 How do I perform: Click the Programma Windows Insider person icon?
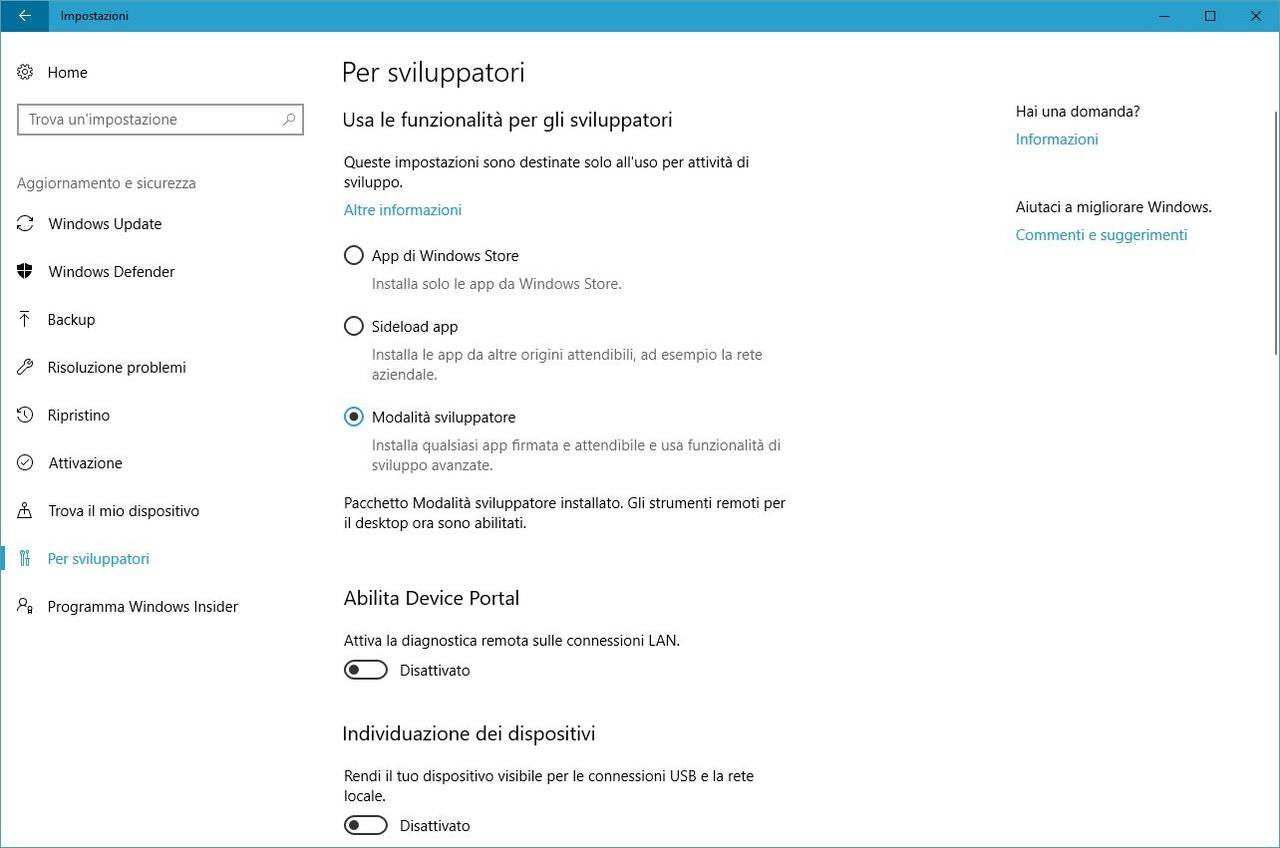point(26,607)
